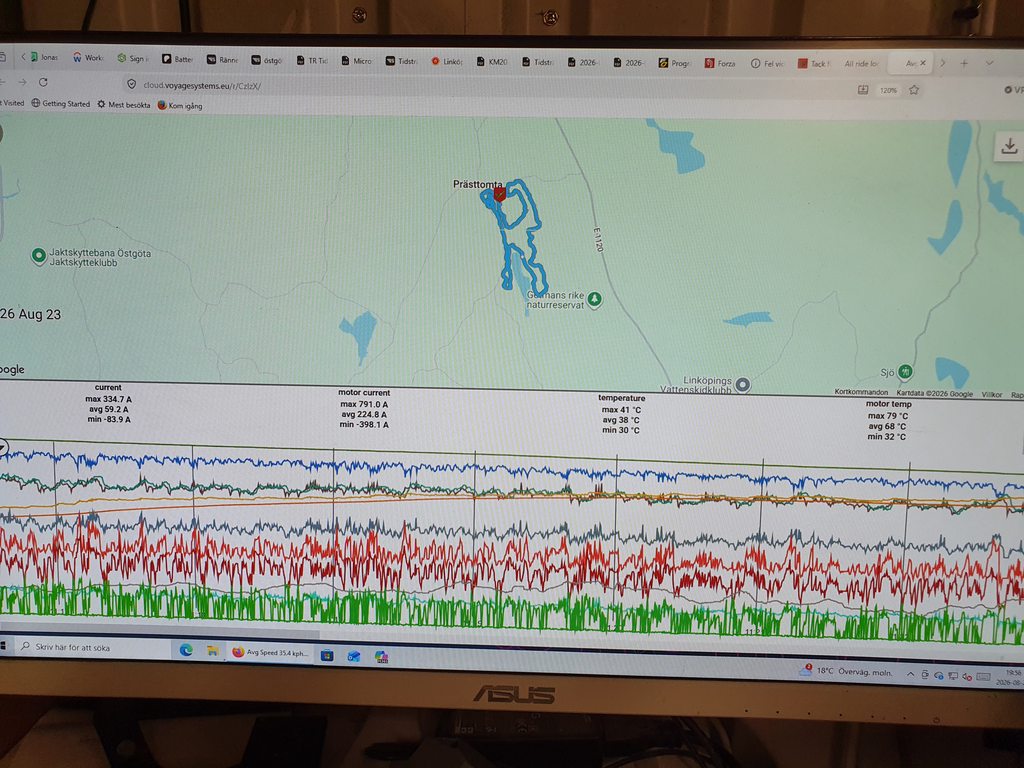Close the active Avg Speed tab
1024x768 pixels.
click(x=923, y=63)
